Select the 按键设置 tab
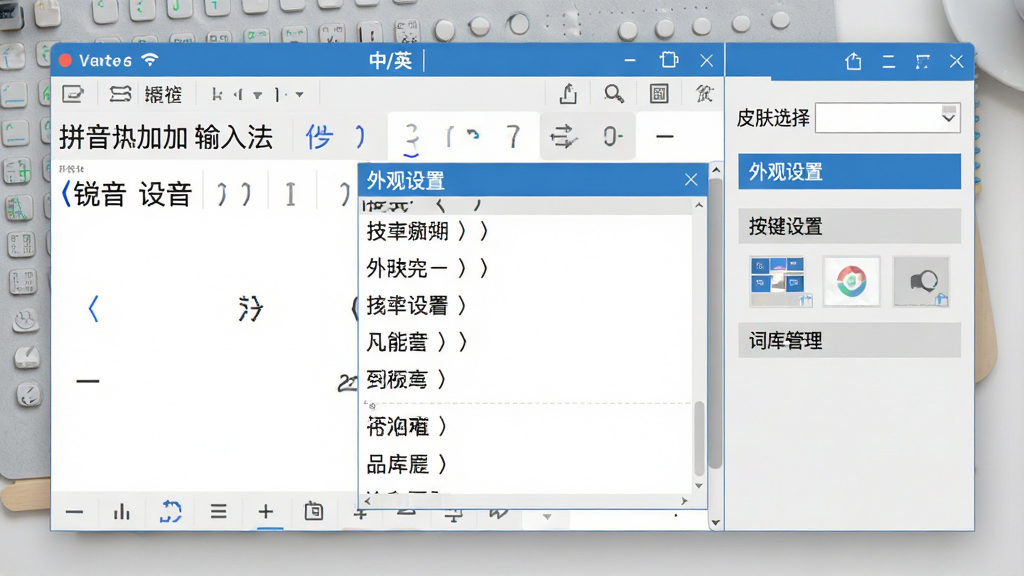The width and height of the screenshot is (1024, 576). [x=850, y=227]
